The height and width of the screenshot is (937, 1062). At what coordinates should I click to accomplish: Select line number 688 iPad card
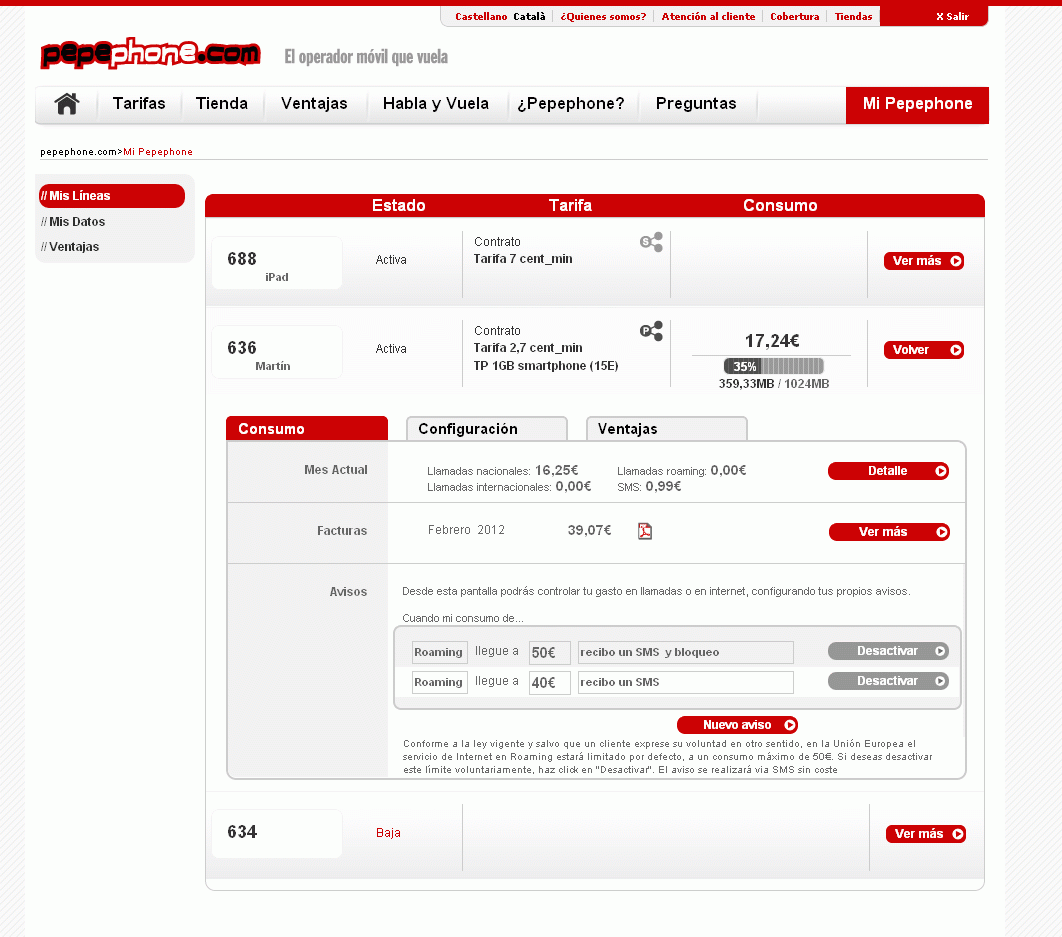(x=276, y=263)
